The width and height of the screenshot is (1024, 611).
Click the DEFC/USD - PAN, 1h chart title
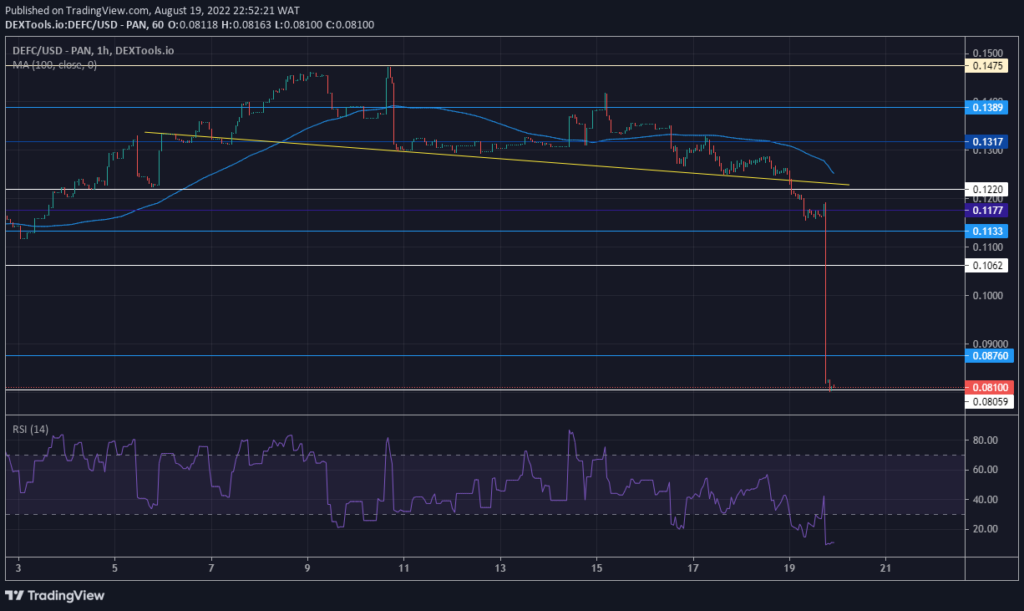pos(93,50)
